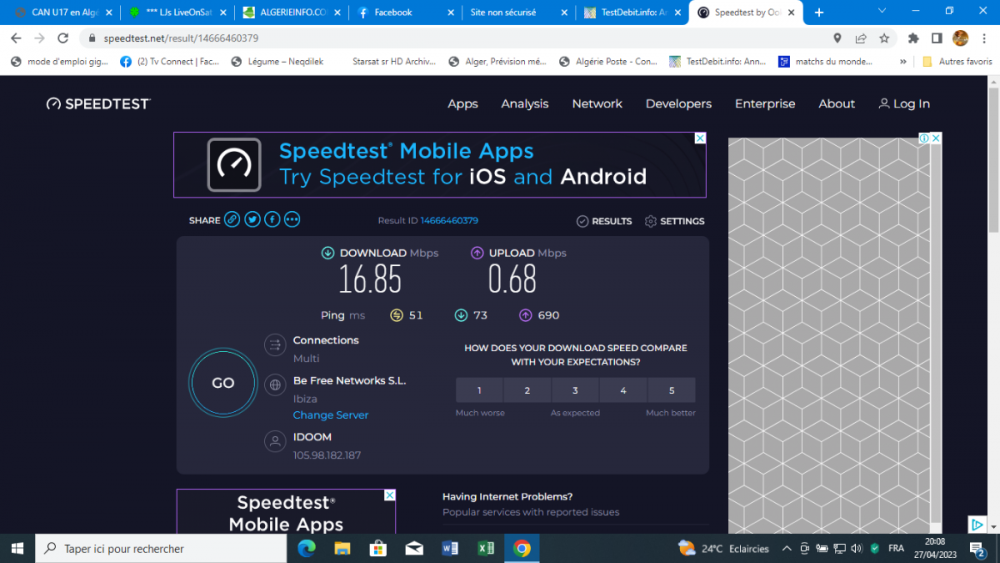
Task: Show hidden bookmarks overflow chevron
Action: tap(904, 61)
